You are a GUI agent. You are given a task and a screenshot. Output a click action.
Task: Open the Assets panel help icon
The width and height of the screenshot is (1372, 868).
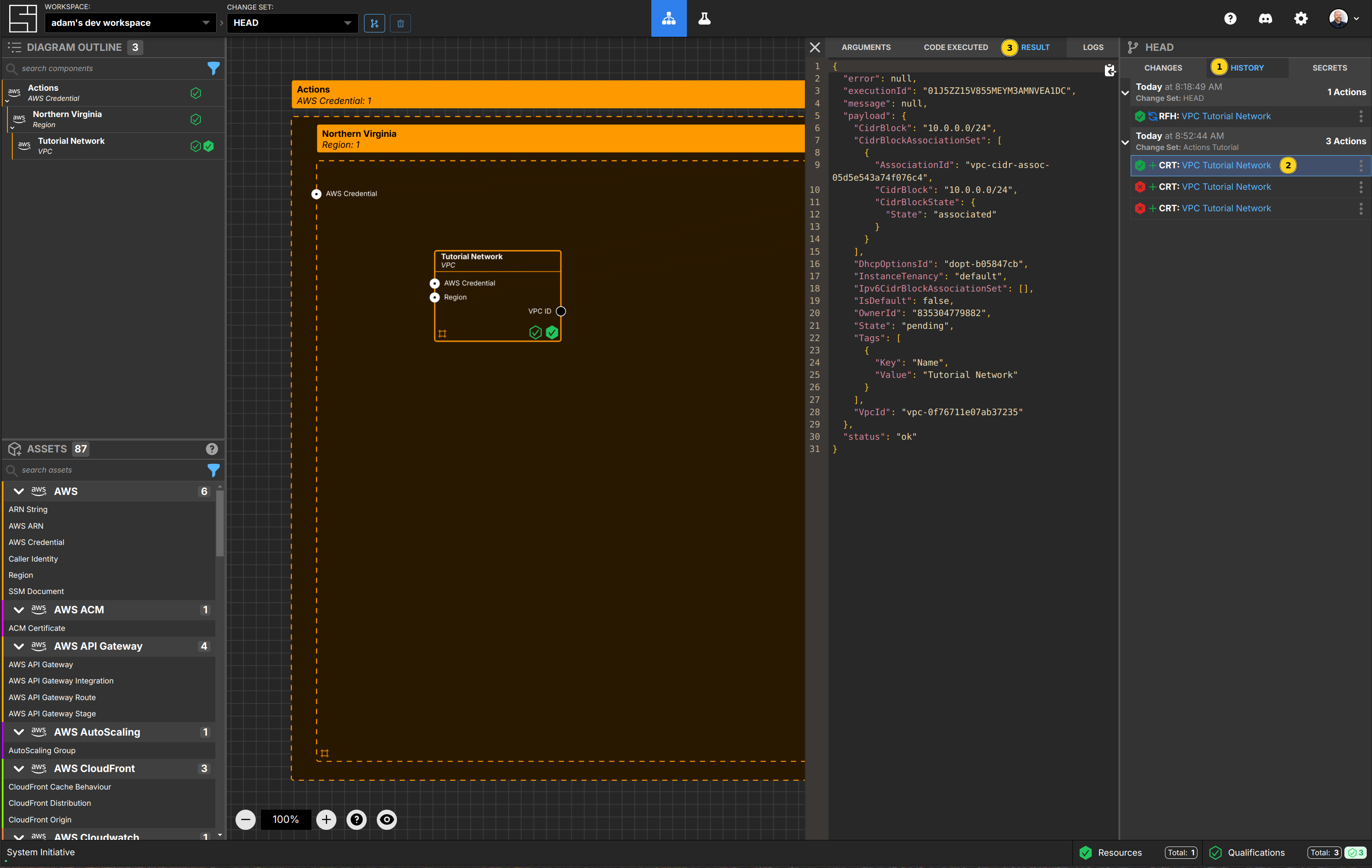(x=212, y=449)
